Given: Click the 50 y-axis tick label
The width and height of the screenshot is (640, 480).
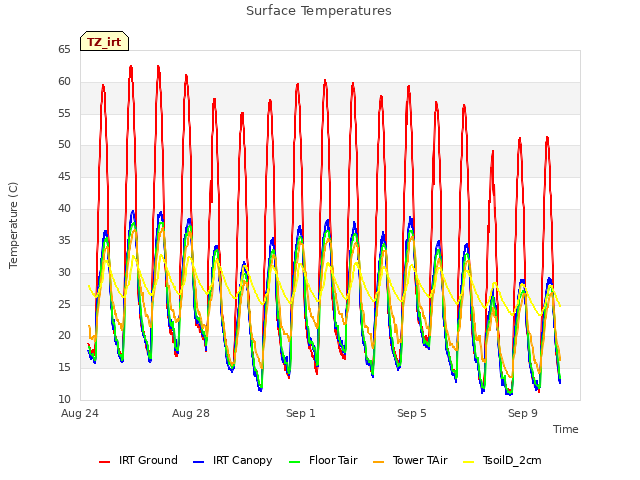Looking at the screenshot, I should [64, 145].
